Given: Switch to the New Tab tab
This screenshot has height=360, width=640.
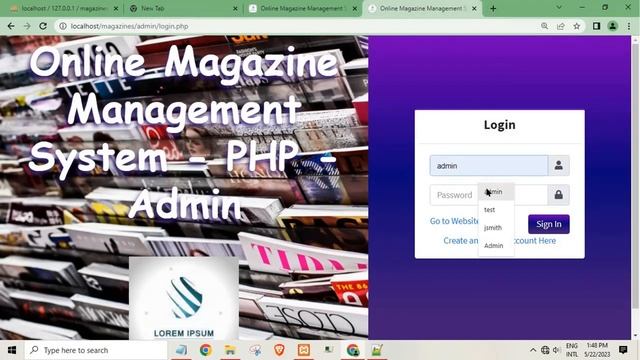Looking at the screenshot, I should pos(183,8).
